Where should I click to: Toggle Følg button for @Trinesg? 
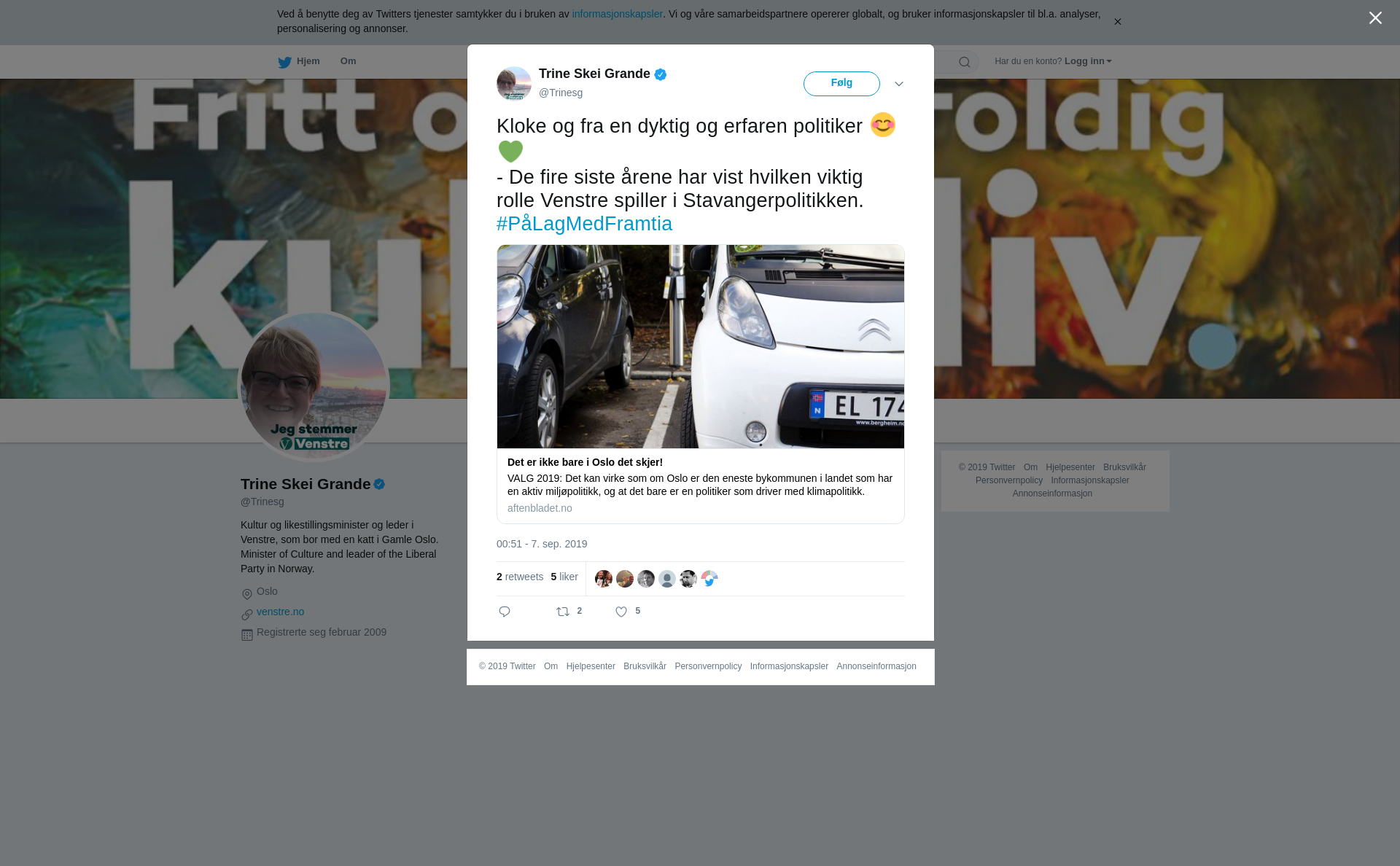841,84
